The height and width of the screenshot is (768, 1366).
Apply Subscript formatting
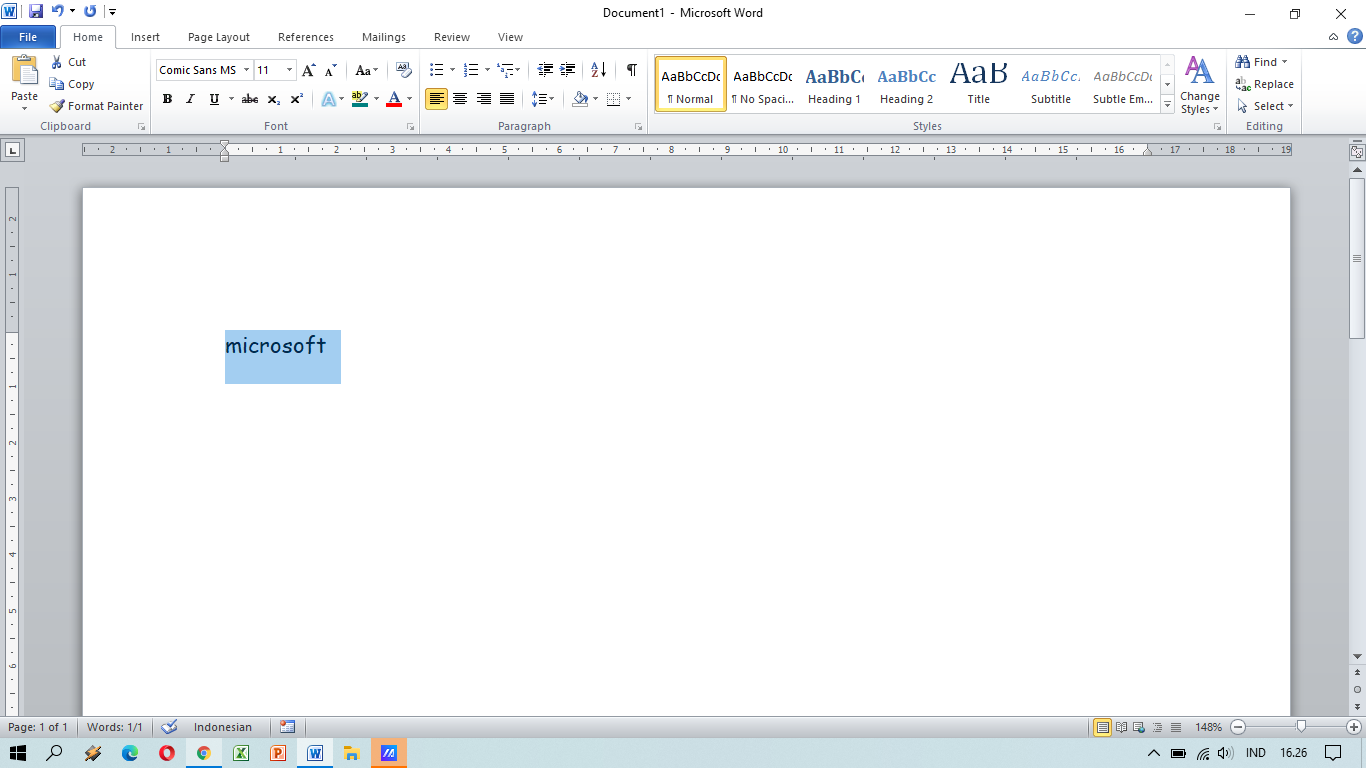(x=274, y=99)
